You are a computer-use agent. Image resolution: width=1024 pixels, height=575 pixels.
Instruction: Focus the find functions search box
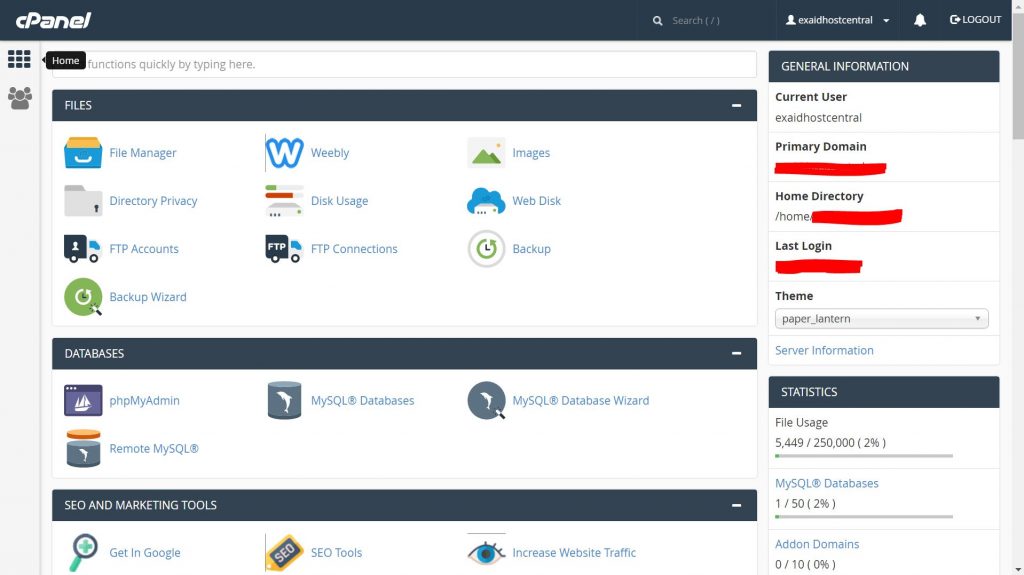(x=404, y=64)
